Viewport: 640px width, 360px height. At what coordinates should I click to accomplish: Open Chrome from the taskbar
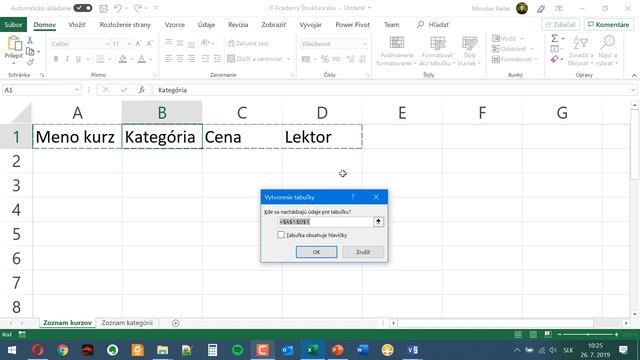[62, 350]
